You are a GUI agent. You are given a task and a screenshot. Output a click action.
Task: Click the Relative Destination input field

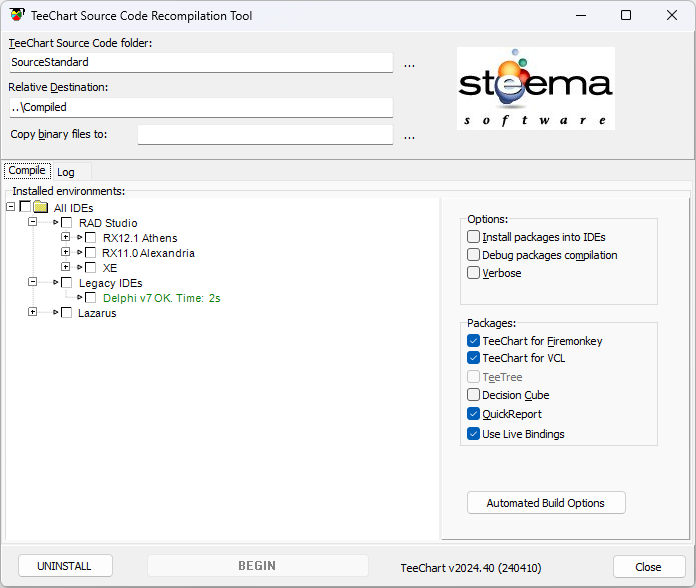click(201, 107)
